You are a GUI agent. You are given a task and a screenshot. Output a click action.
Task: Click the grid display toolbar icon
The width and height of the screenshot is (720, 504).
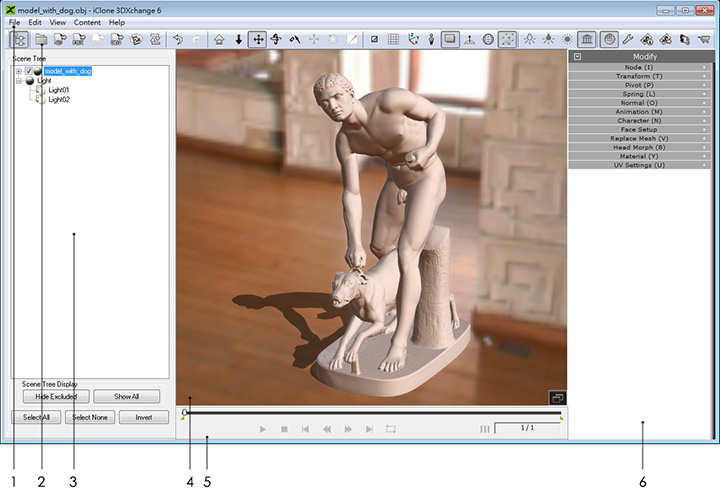tap(394, 39)
